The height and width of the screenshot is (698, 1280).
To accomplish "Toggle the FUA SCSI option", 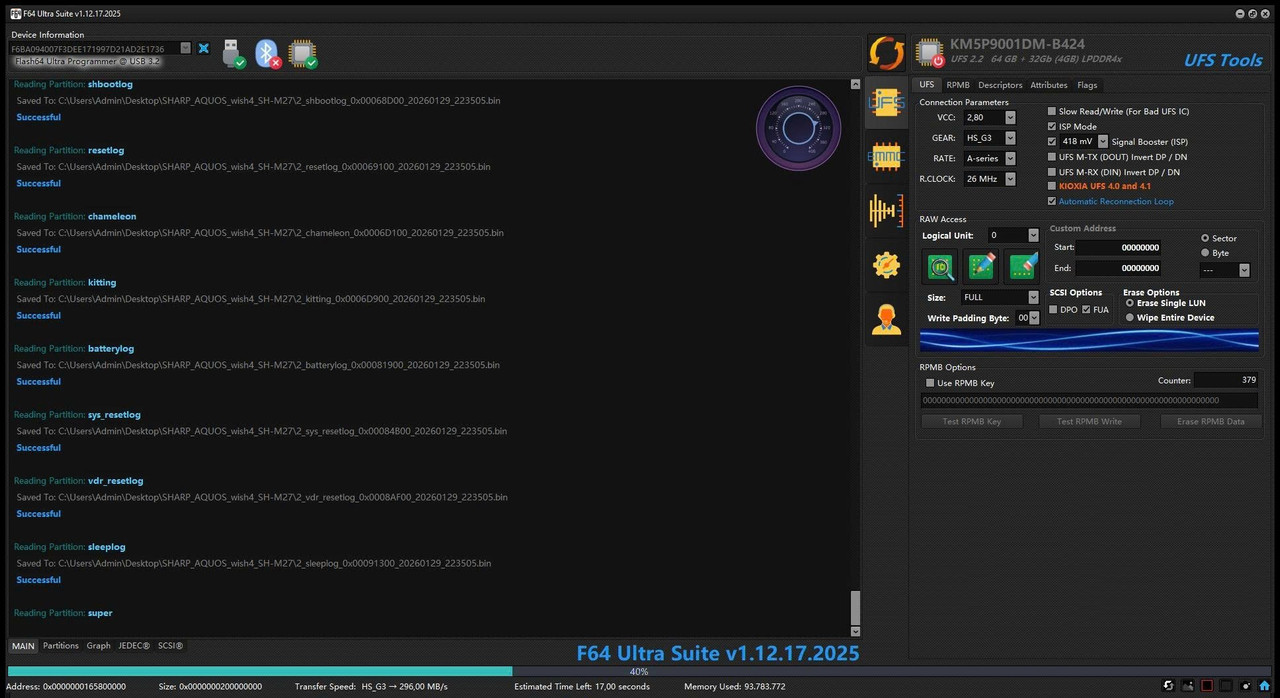I will tap(1086, 309).
